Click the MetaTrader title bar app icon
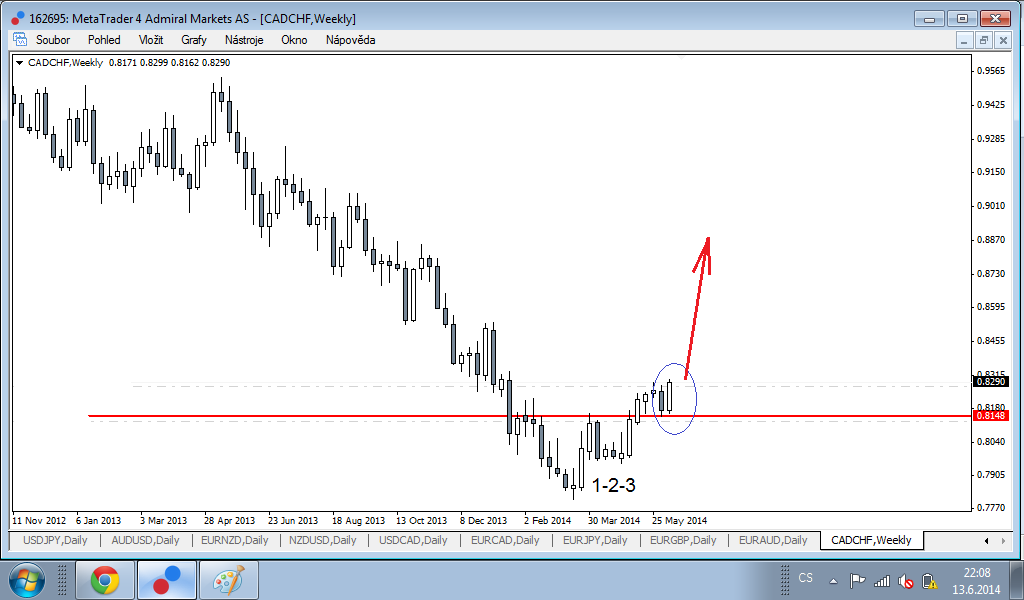The image size is (1024, 600). pyautogui.click(x=18, y=18)
